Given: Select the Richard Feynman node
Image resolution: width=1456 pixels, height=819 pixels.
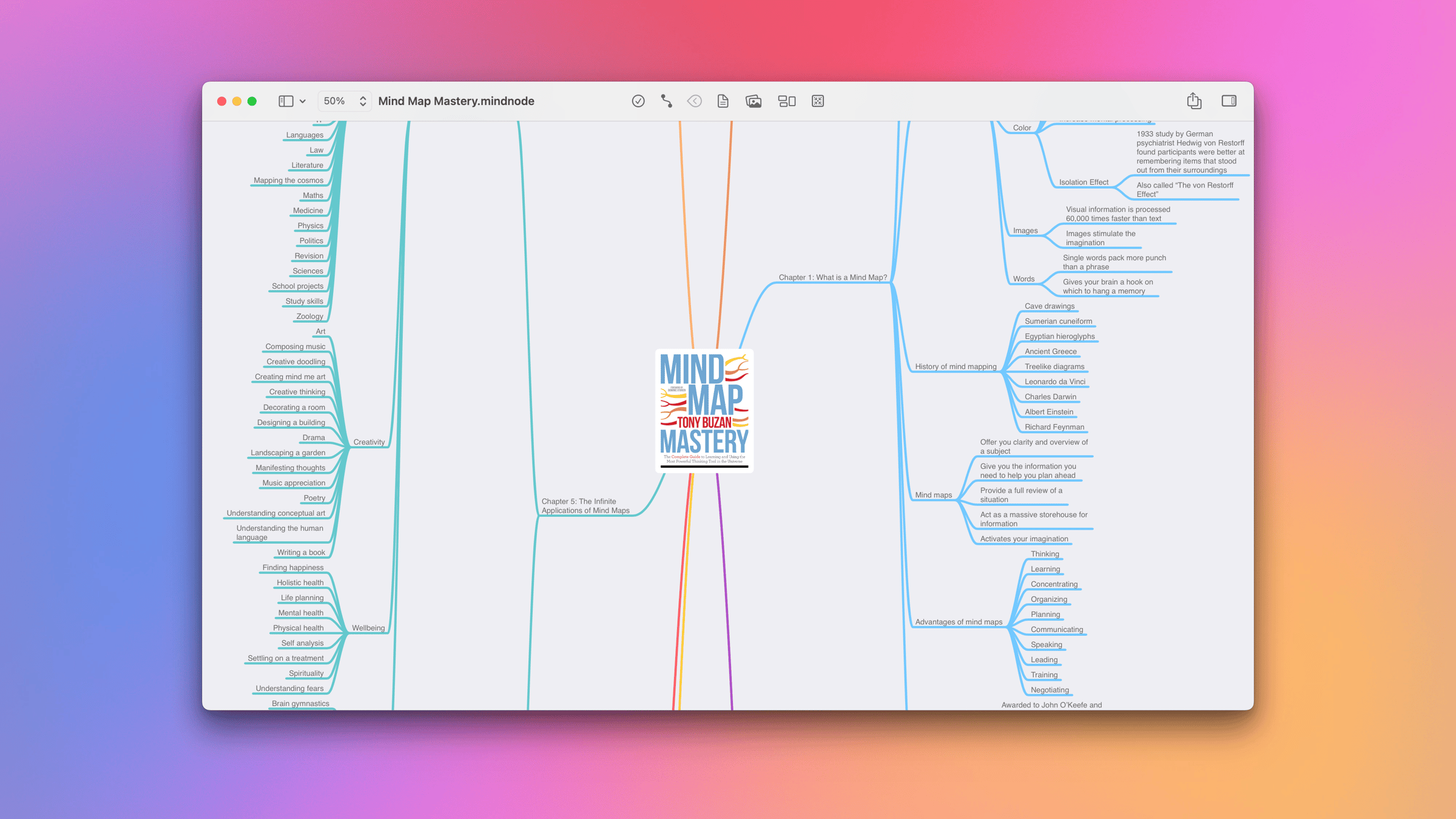Looking at the screenshot, I should (1054, 427).
